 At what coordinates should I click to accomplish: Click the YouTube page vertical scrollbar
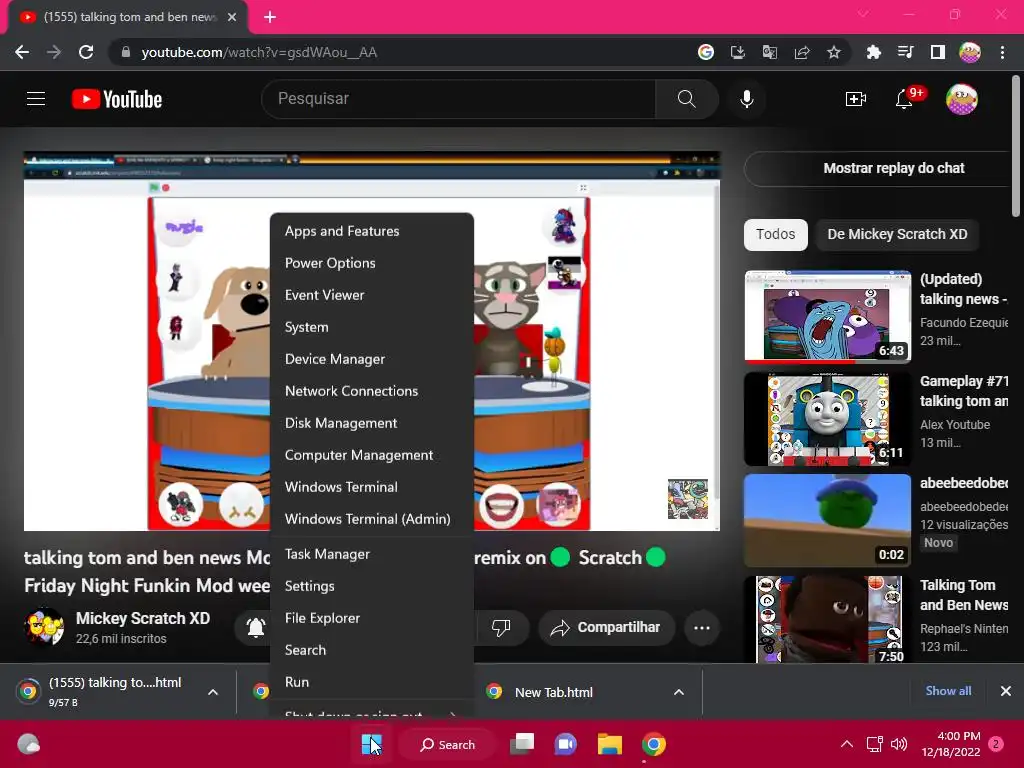(x=1016, y=146)
